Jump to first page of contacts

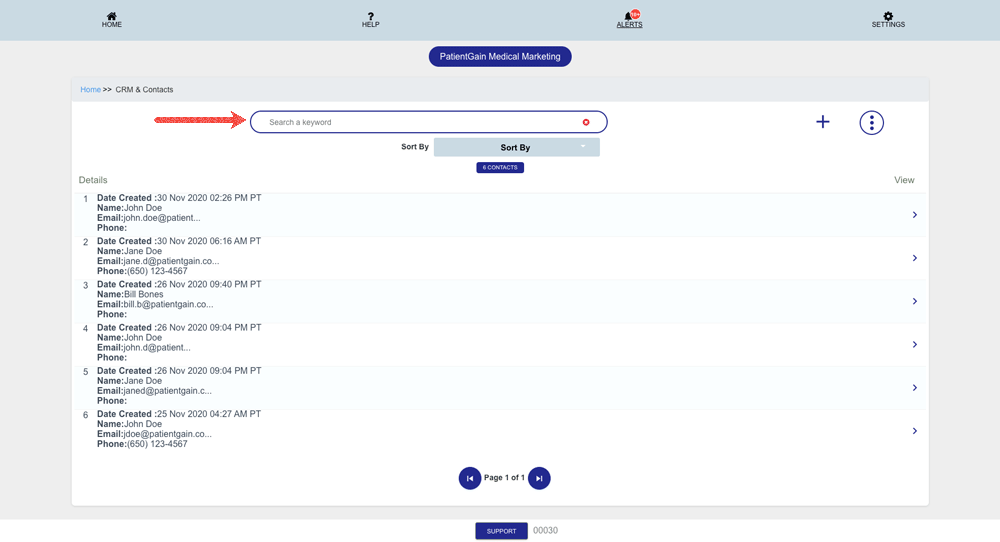[469, 478]
